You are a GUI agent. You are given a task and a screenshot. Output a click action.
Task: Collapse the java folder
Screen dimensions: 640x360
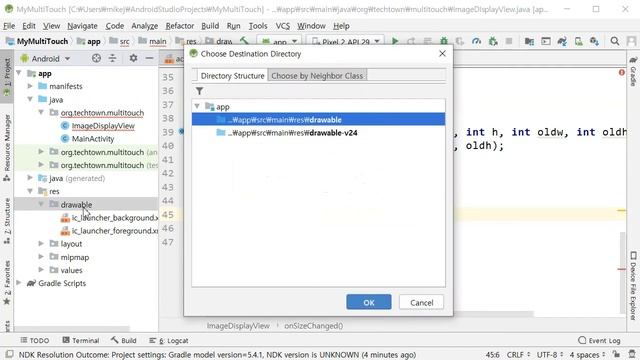coord(30,99)
